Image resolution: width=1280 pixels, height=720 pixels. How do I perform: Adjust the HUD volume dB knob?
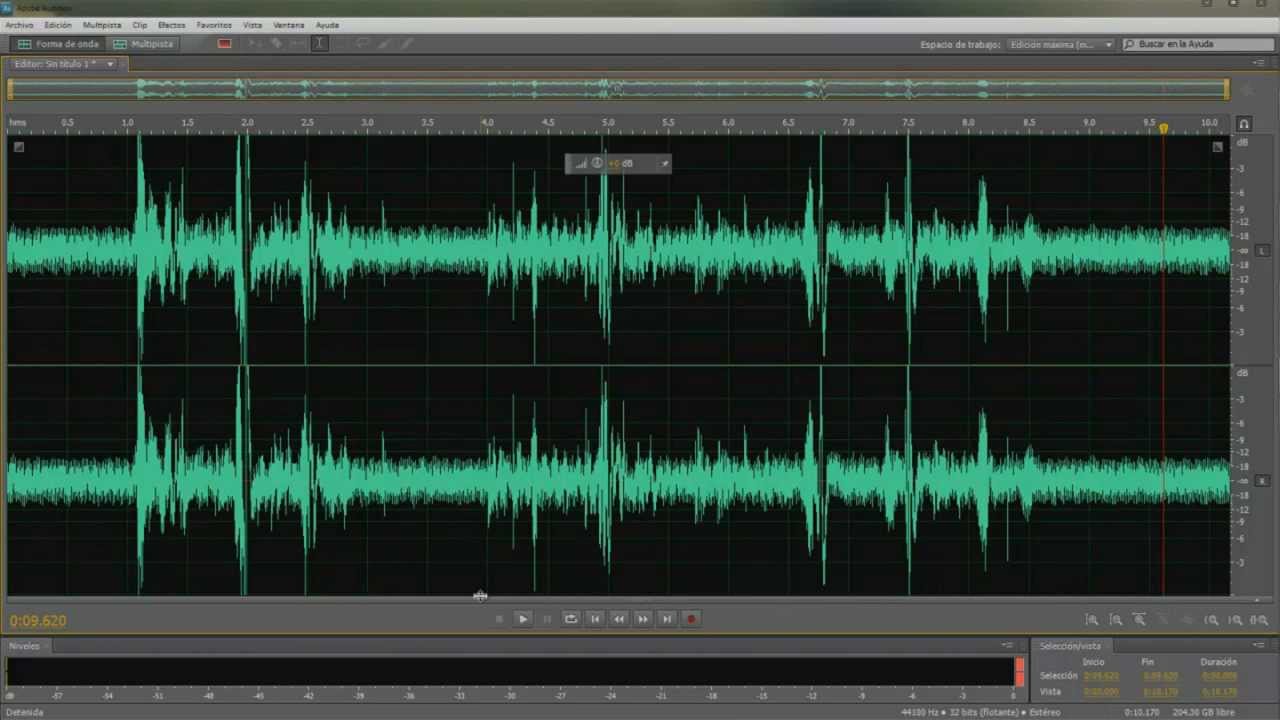597,163
